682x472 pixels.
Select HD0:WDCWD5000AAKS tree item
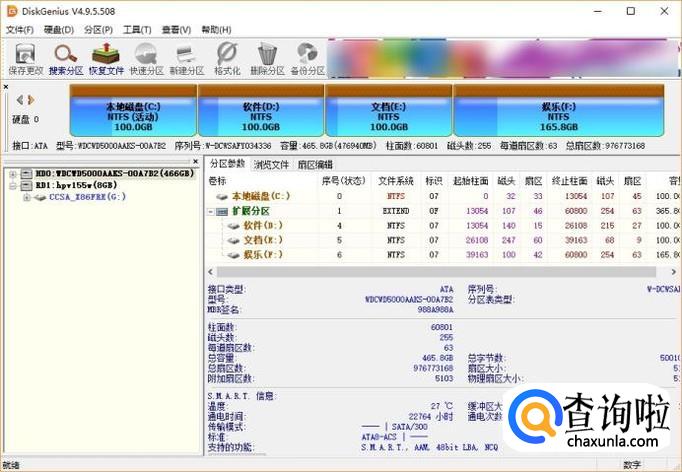pyautogui.click(x=114, y=174)
